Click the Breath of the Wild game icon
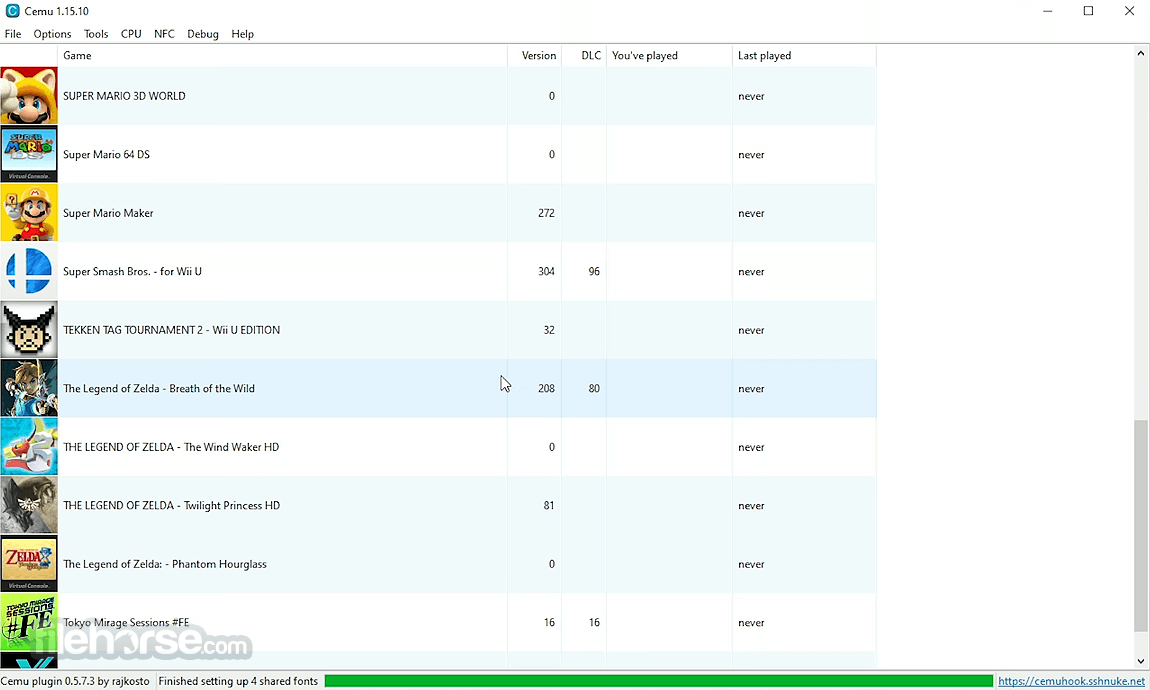The image size is (1150, 690). click(29, 389)
